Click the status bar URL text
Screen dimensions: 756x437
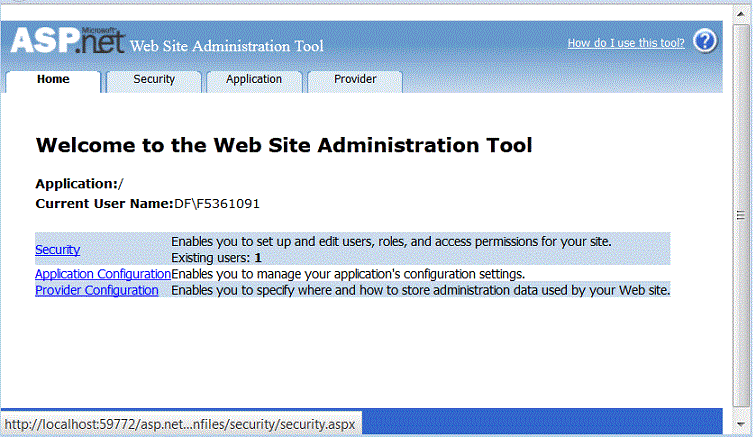(x=180, y=424)
